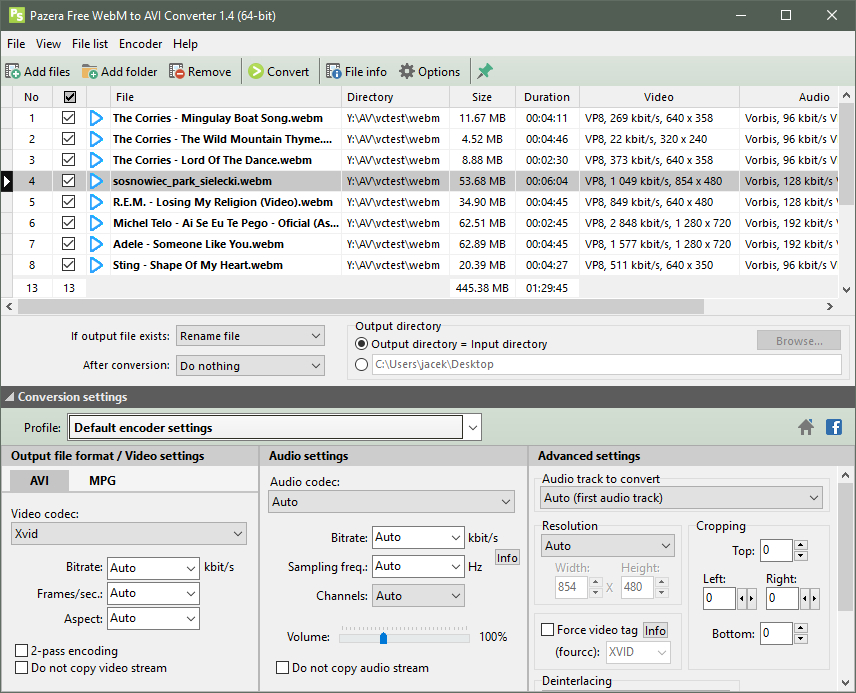Open the Facebook icon link
Screen dimensions: 856x693
(x=834, y=427)
